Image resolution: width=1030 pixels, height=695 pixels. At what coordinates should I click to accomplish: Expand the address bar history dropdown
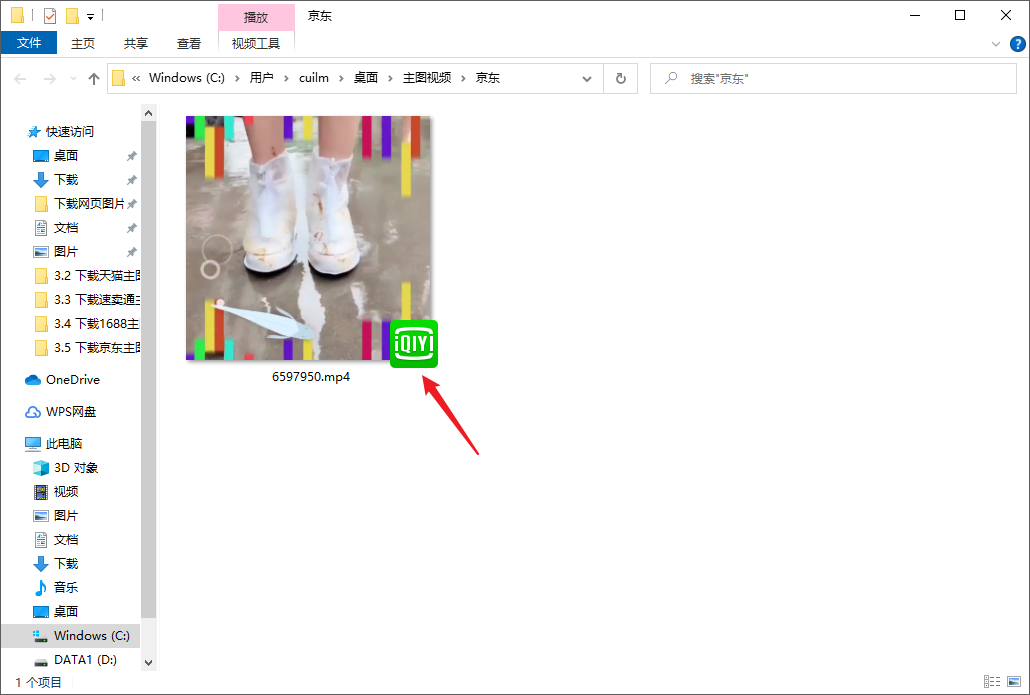click(x=587, y=79)
